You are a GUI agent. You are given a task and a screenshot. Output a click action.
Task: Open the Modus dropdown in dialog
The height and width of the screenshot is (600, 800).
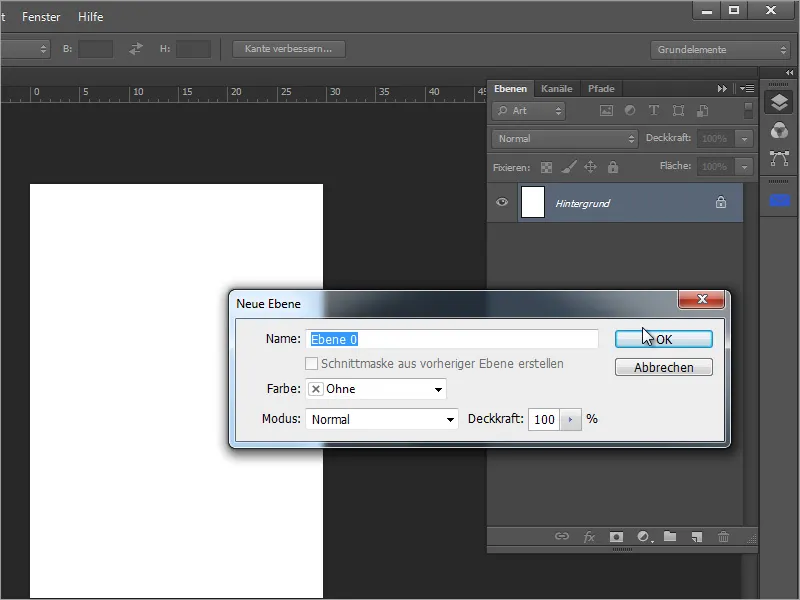click(382, 419)
